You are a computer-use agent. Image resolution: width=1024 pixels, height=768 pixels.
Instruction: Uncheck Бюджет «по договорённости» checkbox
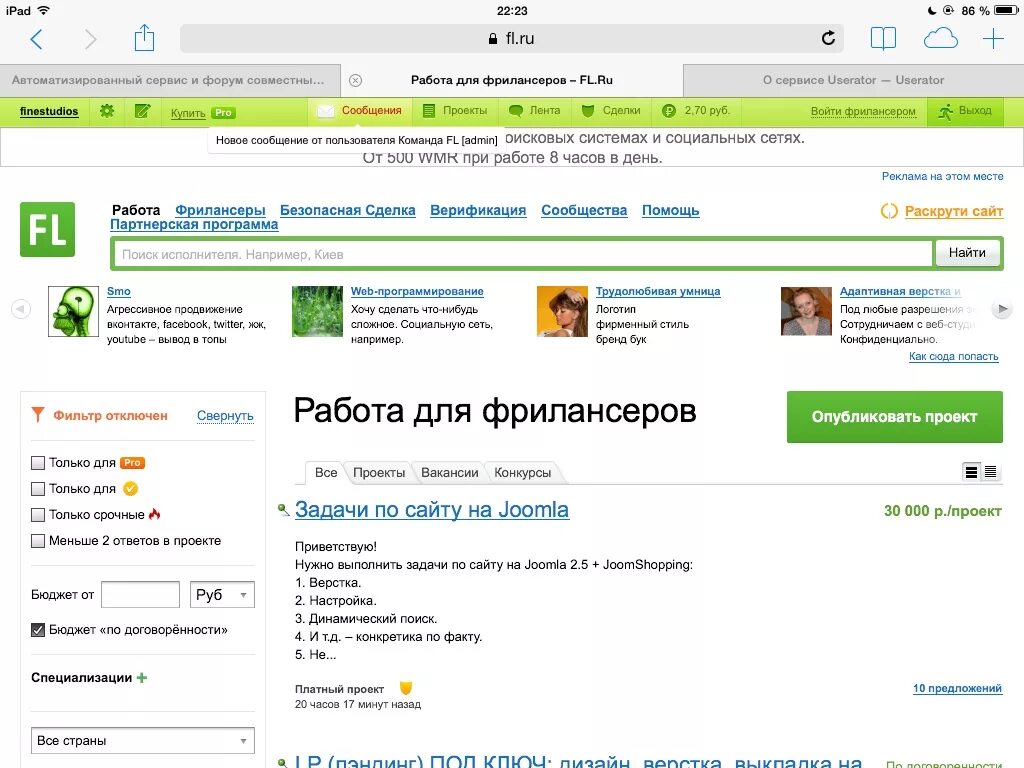(38, 630)
